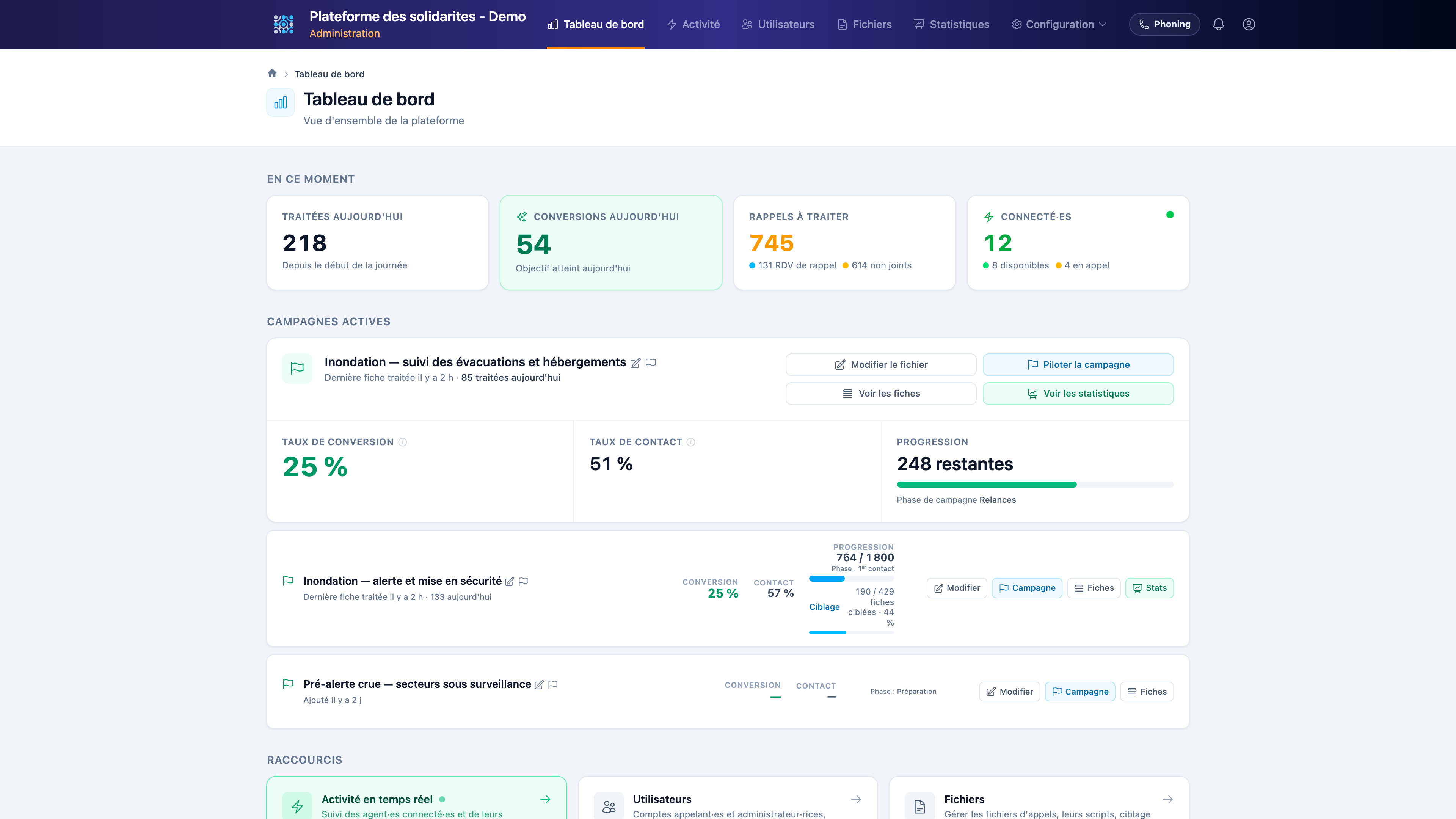
Task: Arrow icon on Fichiers shortcut card
Action: coord(1167,799)
